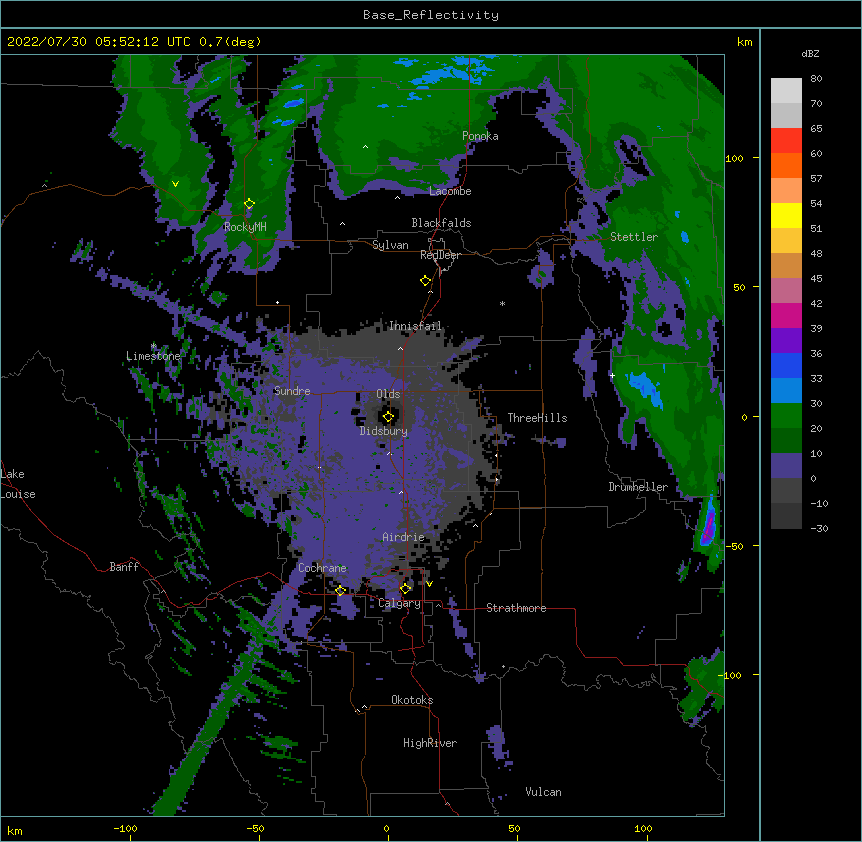Click the yellow V marker northeast of Calgary

(429, 584)
